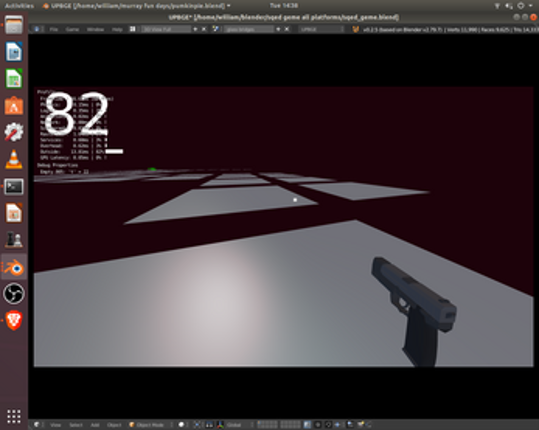539x430 pixels.
Task: Click the Debug Properties text in overlay
Action: [x=57, y=165]
